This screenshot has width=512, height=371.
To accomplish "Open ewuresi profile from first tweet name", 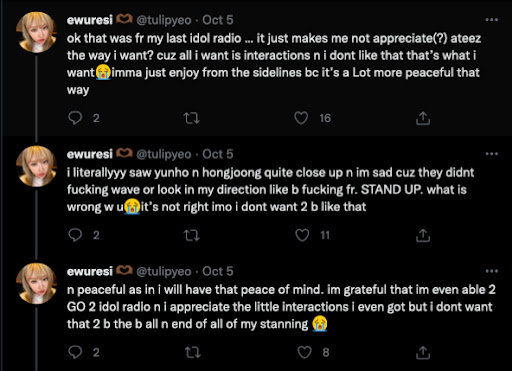I will pyautogui.click(x=90, y=20).
